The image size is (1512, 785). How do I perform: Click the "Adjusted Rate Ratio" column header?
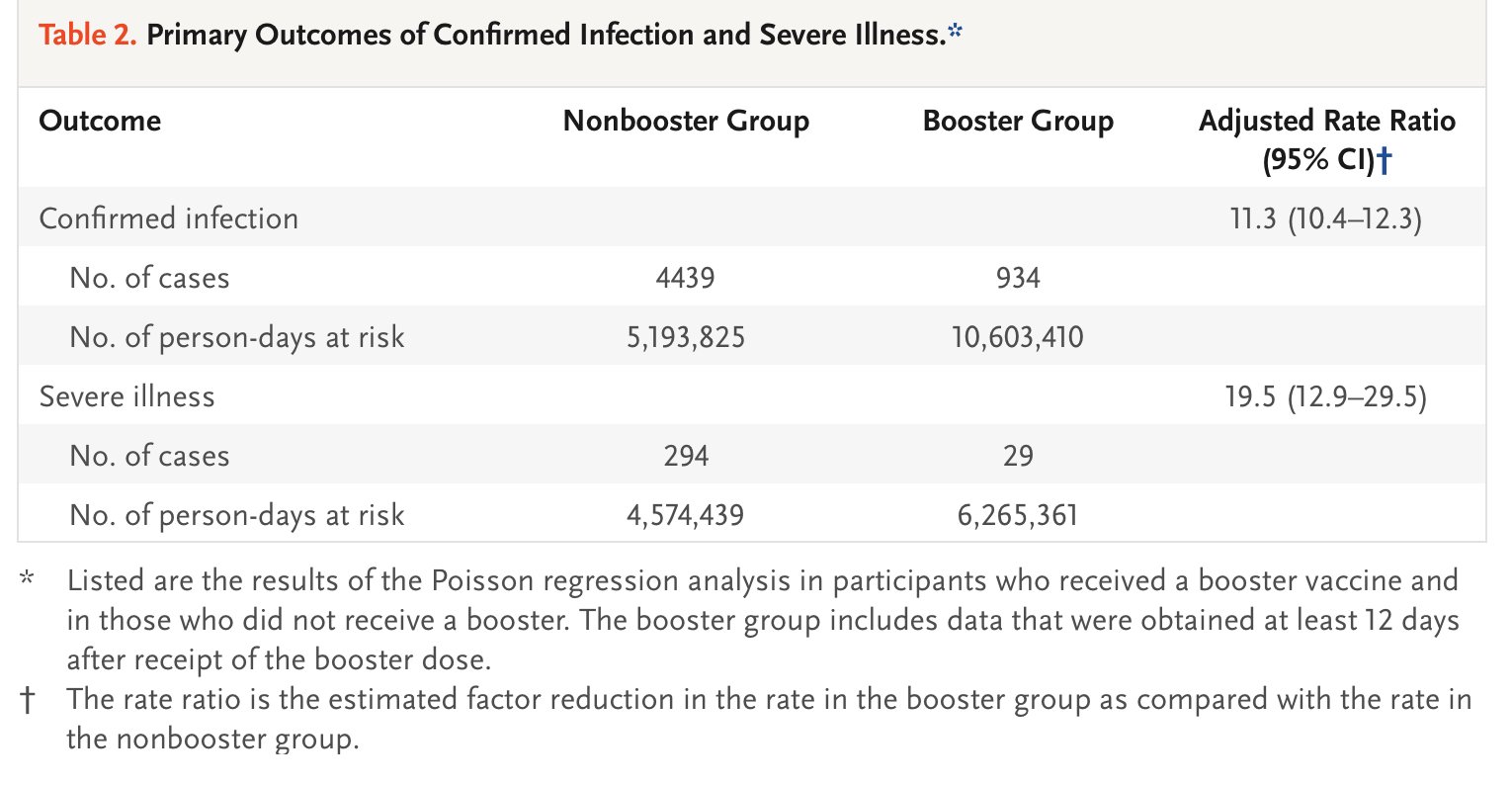coord(1326,121)
